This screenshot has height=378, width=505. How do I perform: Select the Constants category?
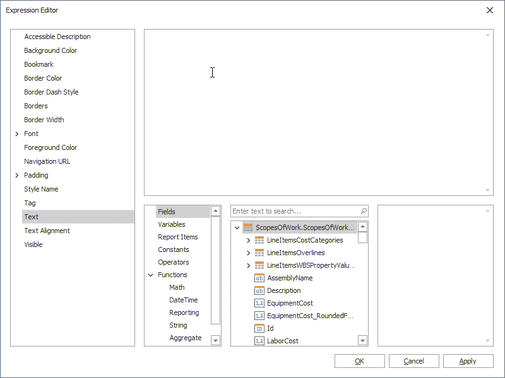coord(173,250)
